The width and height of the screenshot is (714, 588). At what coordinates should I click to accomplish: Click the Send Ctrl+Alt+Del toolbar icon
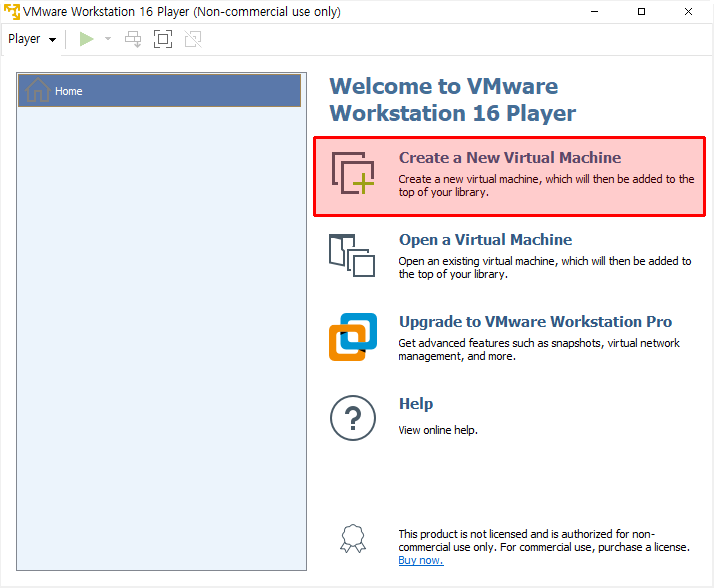point(133,39)
